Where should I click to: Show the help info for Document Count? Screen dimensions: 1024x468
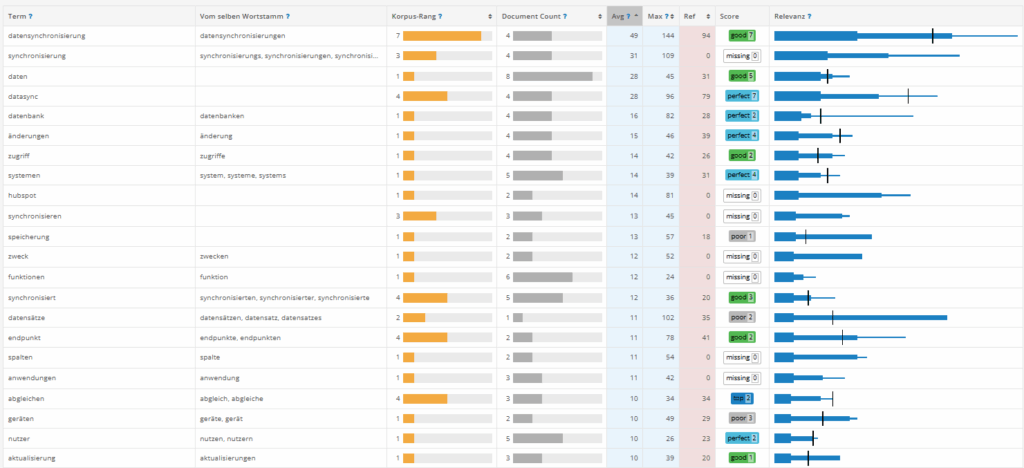566,16
